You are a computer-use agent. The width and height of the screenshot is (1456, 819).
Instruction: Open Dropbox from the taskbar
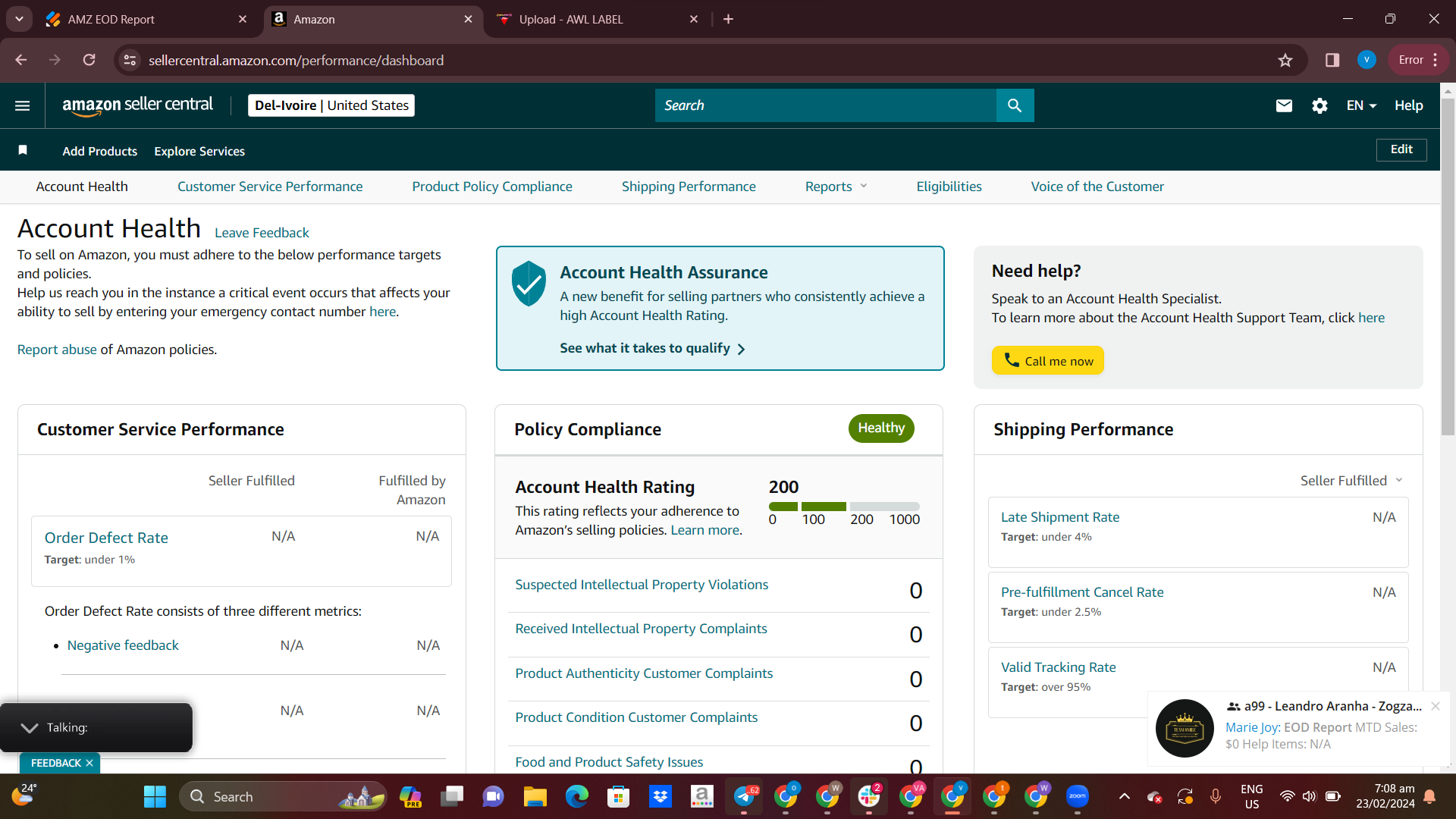[x=661, y=797]
